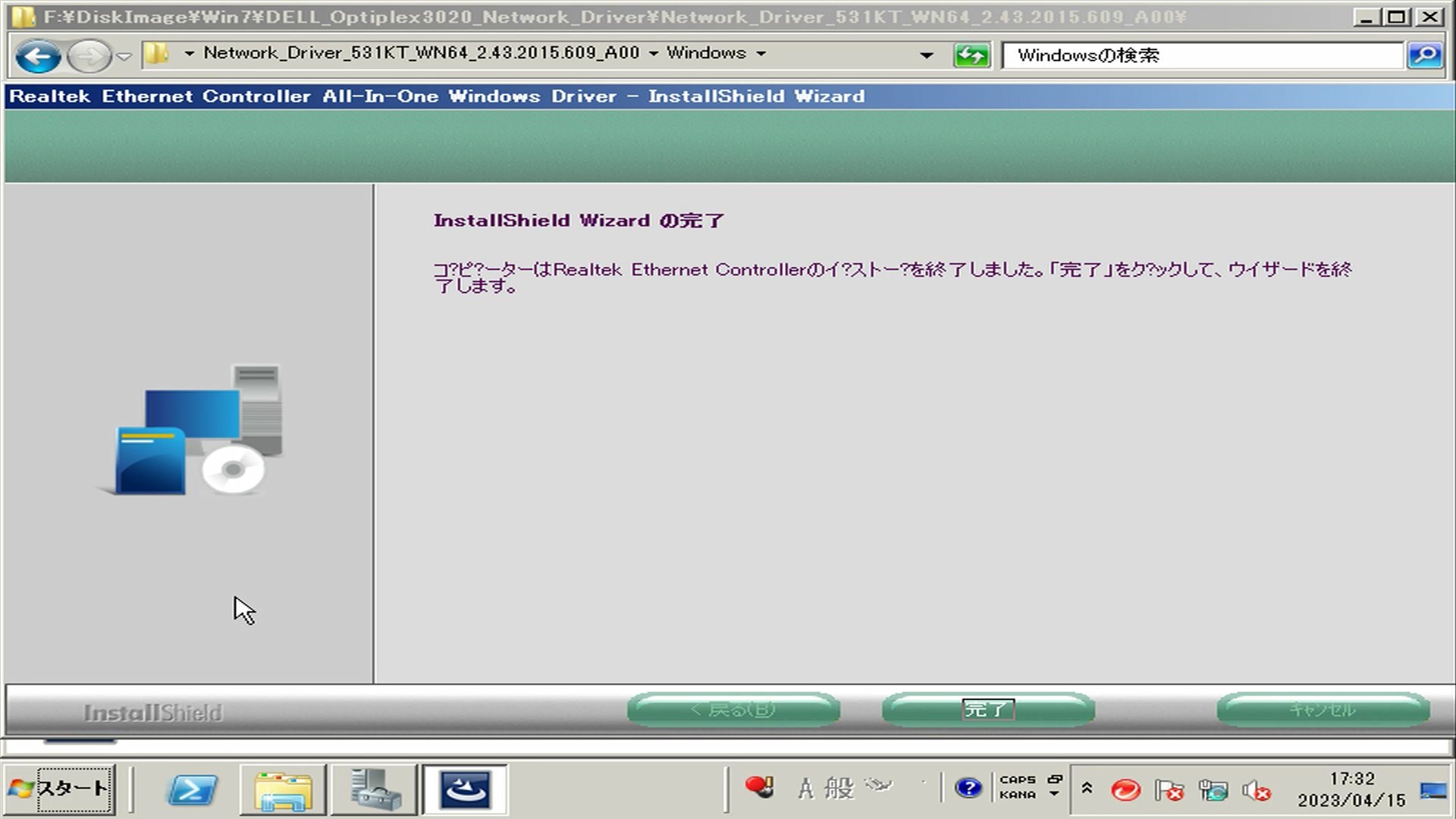Click the Explorer forward navigation arrow

click(x=88, y=56)
